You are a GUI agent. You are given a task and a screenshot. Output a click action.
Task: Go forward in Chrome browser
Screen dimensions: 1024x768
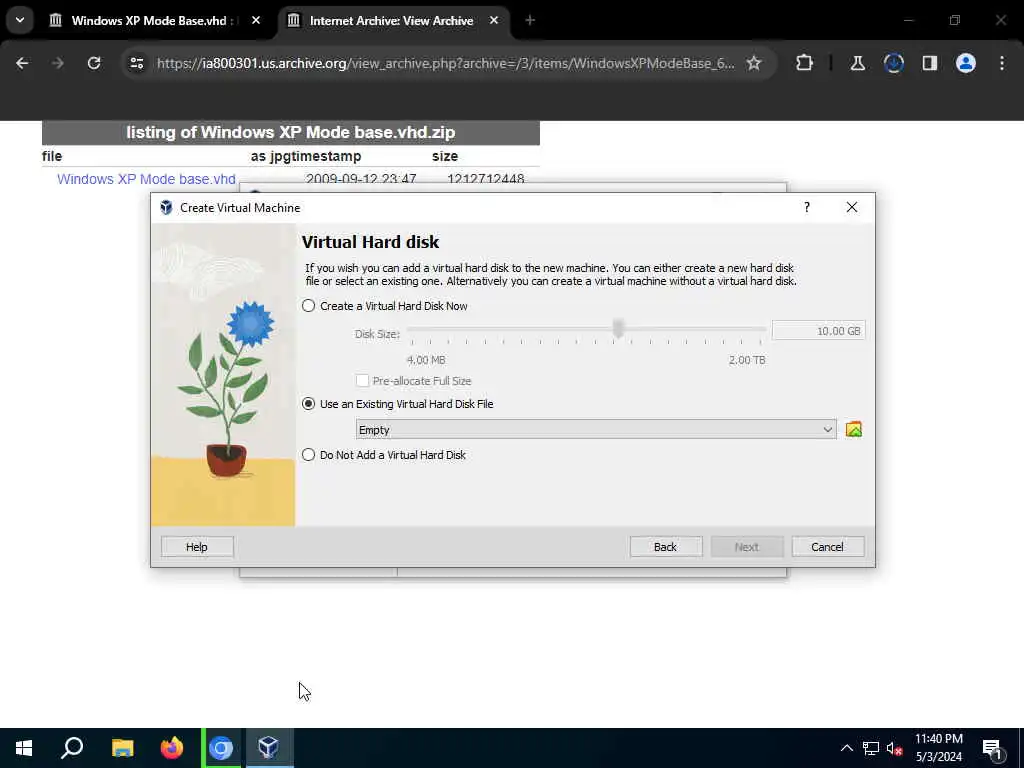point(57,63)
